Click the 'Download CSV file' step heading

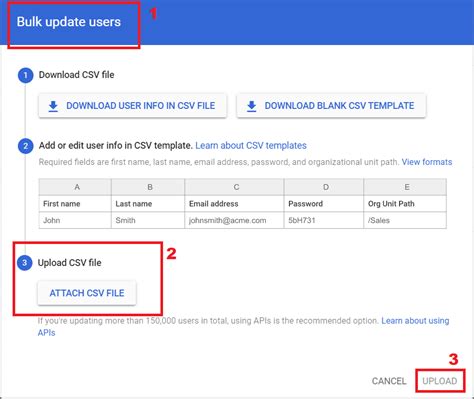pos(77,75)
